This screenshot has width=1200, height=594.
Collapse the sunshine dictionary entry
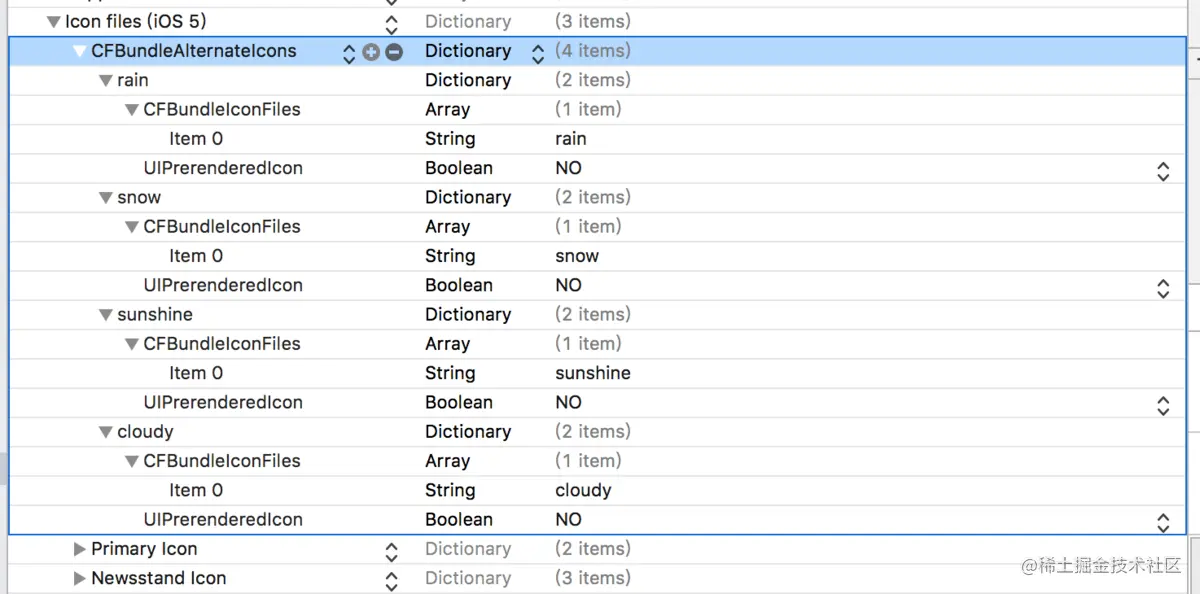106,315
